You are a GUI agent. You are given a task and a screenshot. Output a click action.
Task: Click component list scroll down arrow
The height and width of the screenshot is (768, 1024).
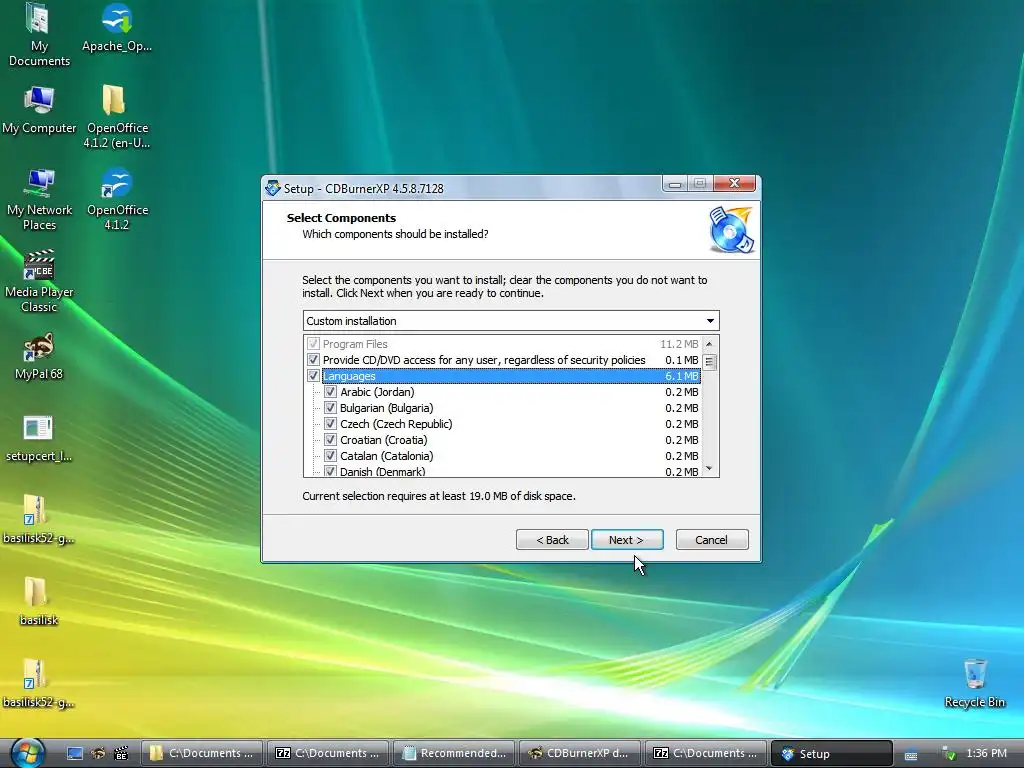pyautogui.click(x=709, y=470)
